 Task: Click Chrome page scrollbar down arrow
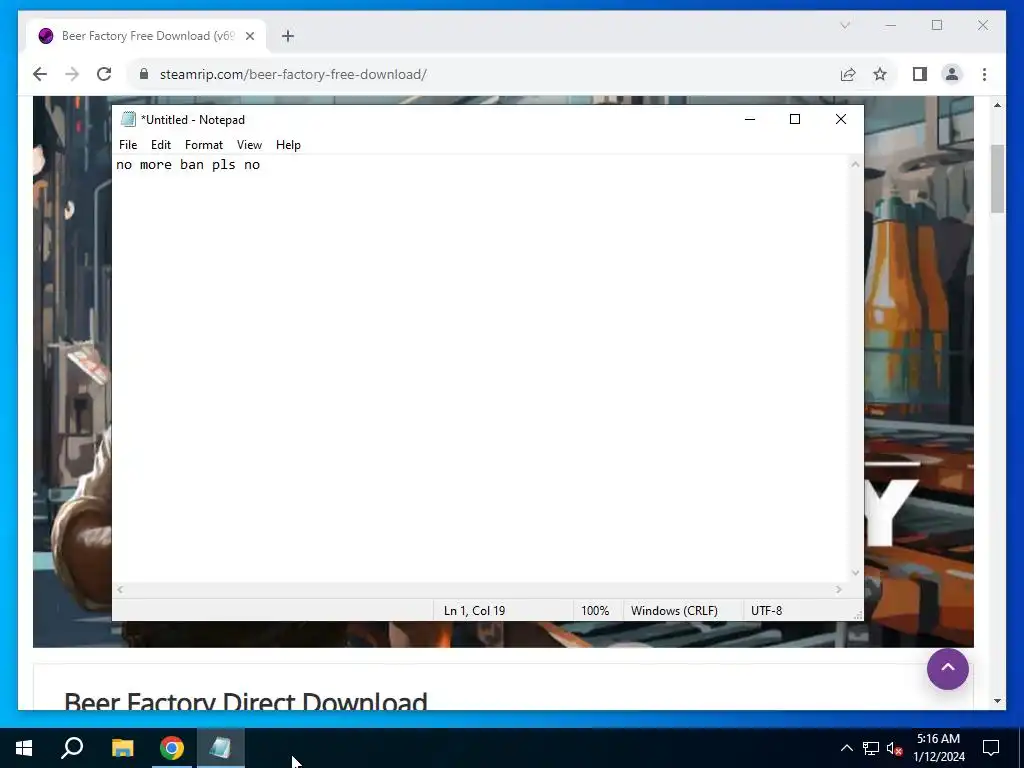tap(997, 701)
